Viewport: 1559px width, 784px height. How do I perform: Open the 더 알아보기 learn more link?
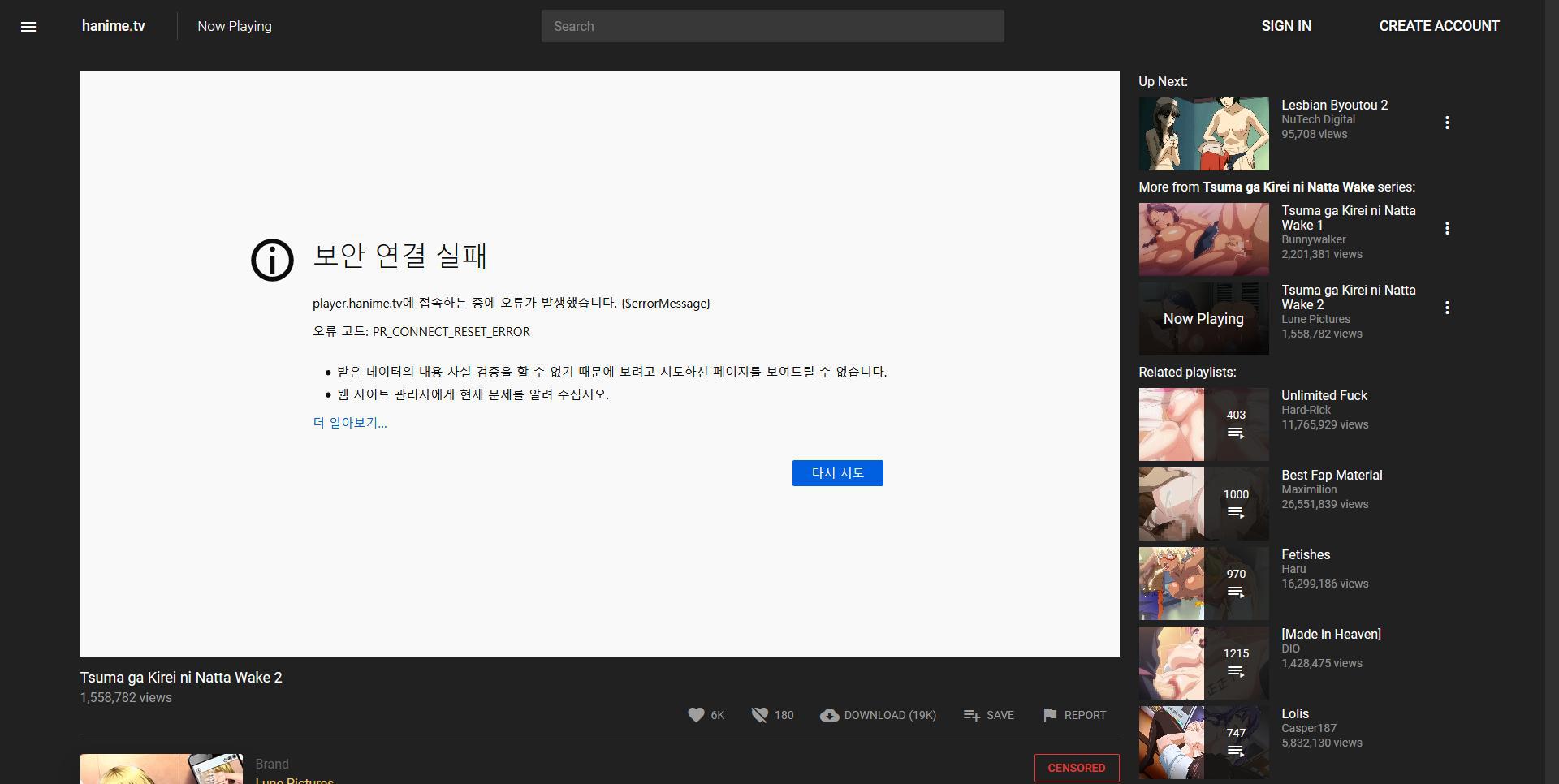click(x=350, y=423)
